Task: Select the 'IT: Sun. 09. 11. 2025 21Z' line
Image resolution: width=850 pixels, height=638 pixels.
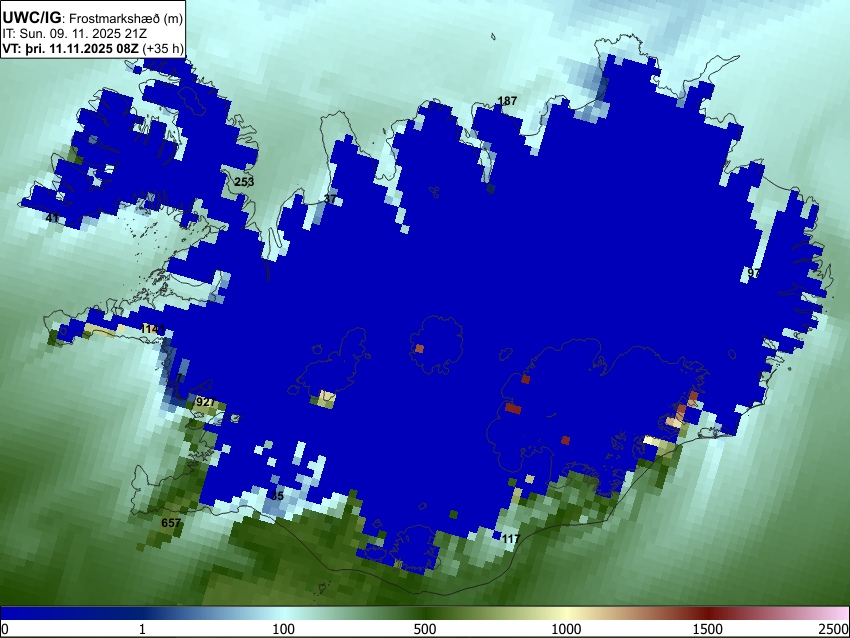Action: (x=74, y=34)
